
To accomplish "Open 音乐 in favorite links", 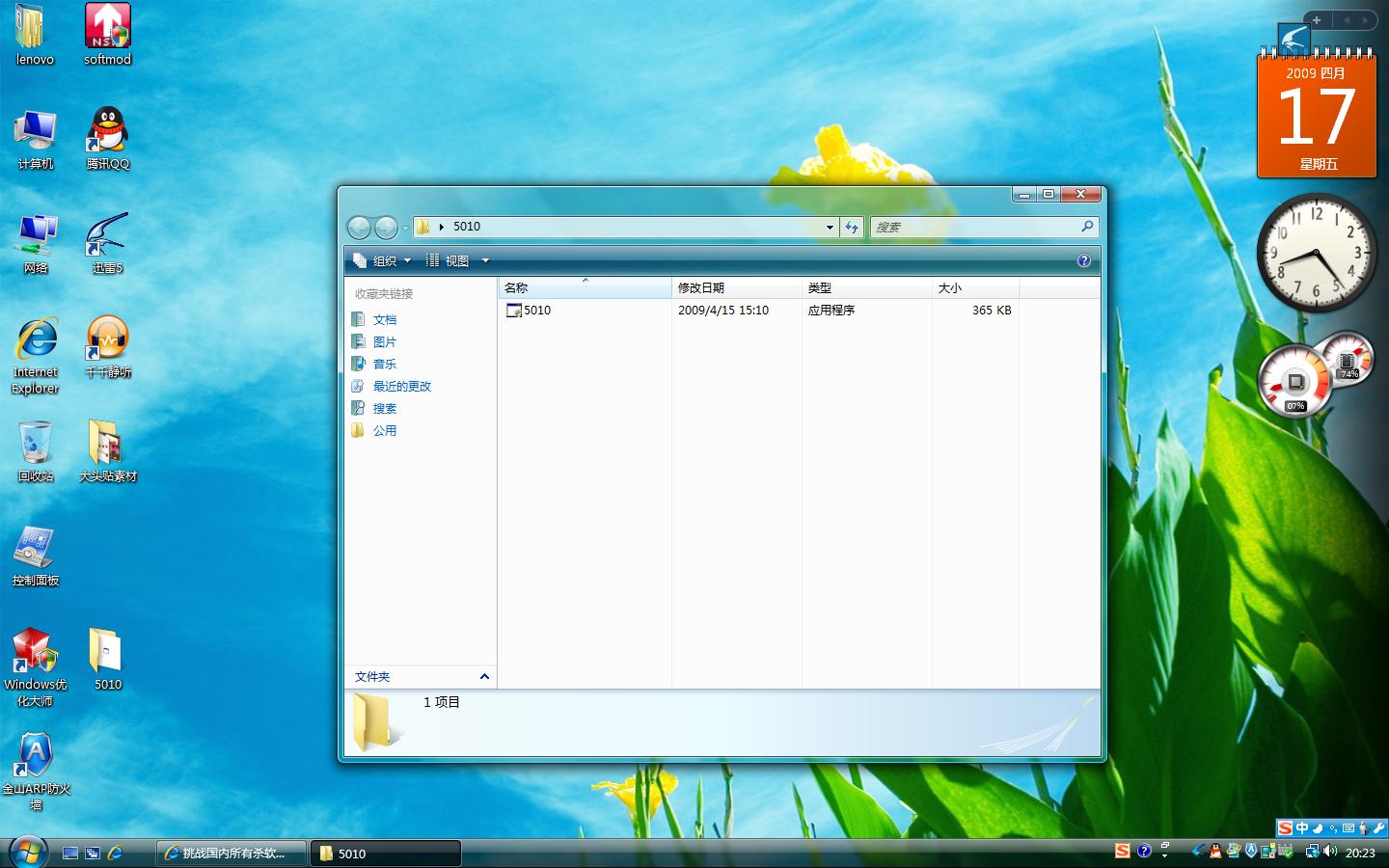I will point(385,364).
